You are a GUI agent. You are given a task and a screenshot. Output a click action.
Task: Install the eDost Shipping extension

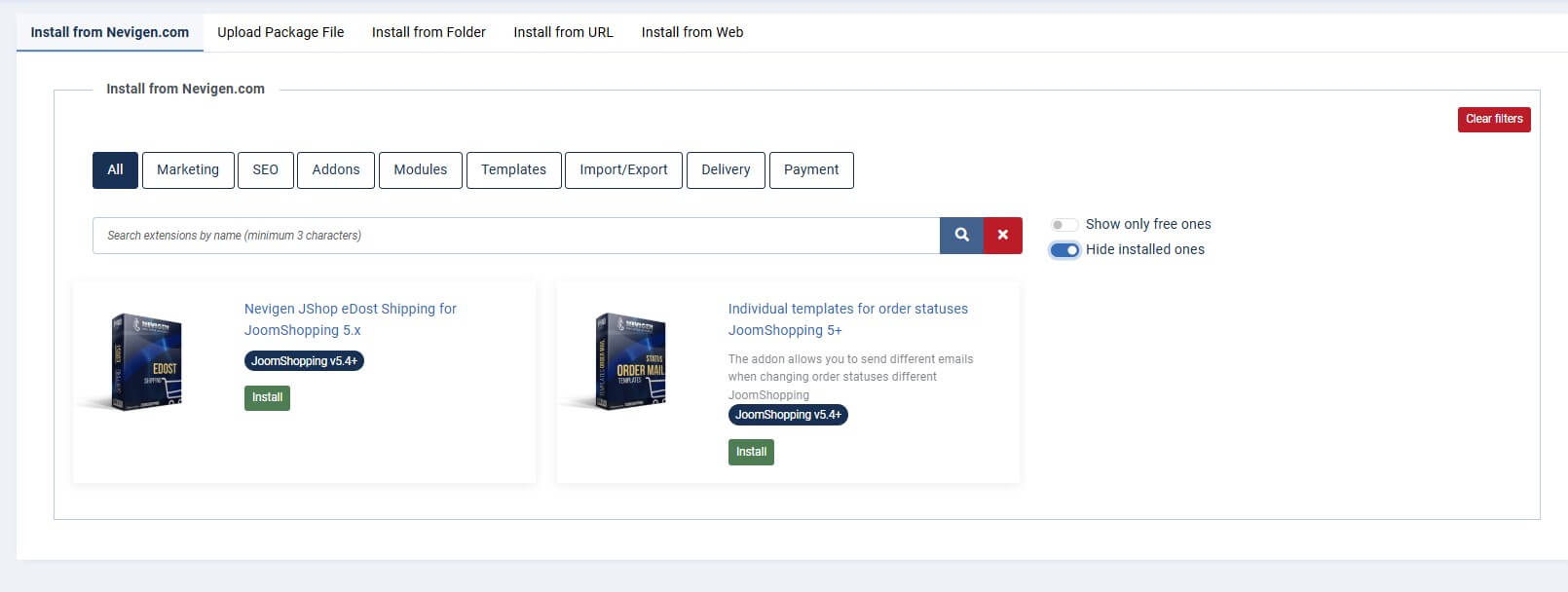point(267,397)
